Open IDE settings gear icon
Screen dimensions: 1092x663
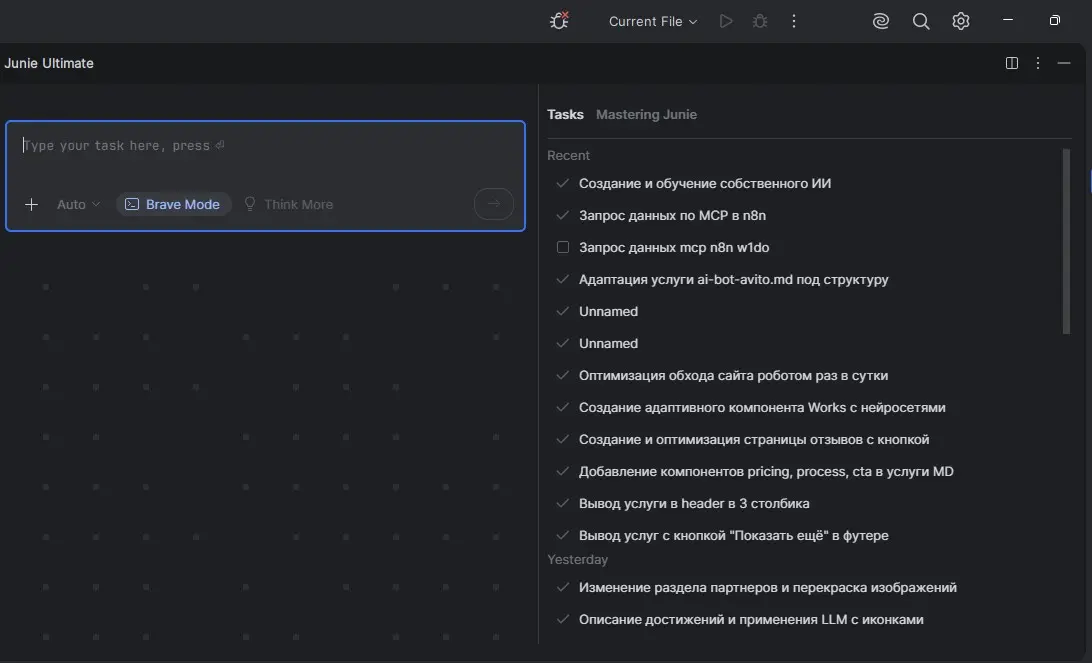(960, 21)
